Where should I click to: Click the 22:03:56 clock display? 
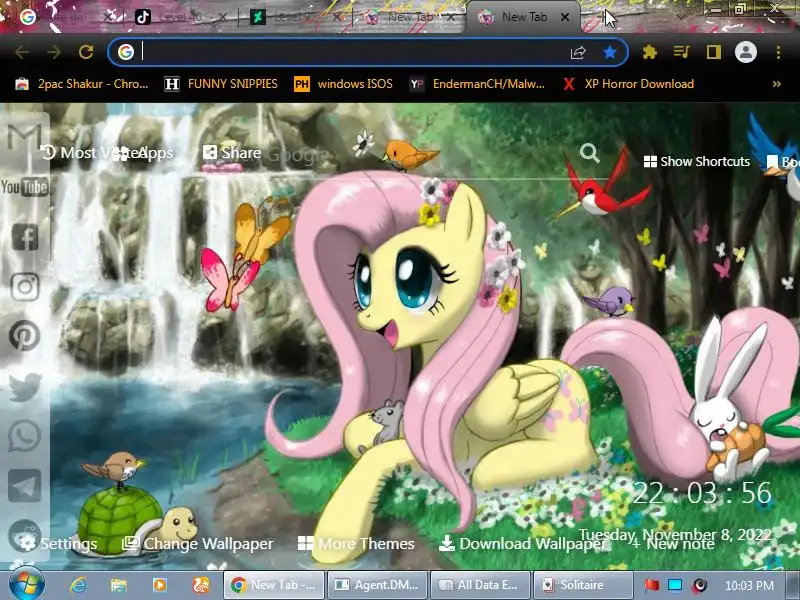[702, 493]
